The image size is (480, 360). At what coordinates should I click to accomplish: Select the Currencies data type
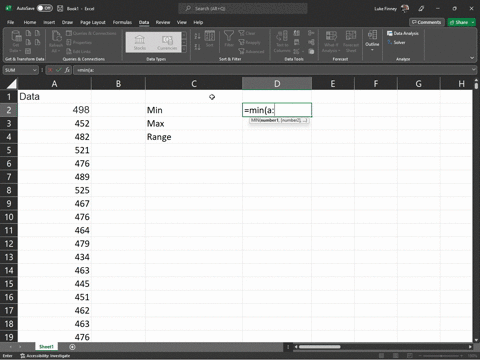click(167, 42)
